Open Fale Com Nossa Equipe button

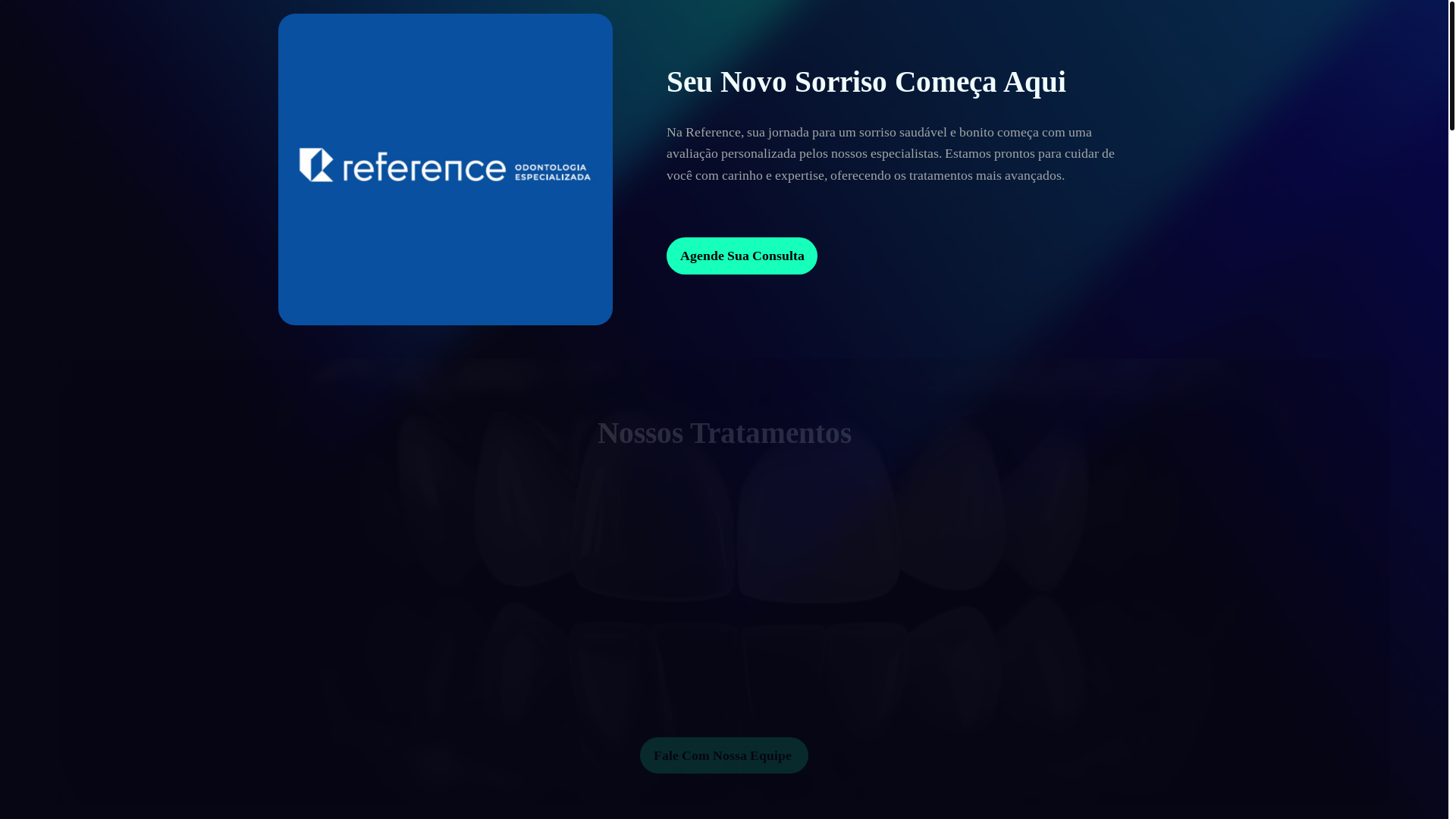pos(723,755)
